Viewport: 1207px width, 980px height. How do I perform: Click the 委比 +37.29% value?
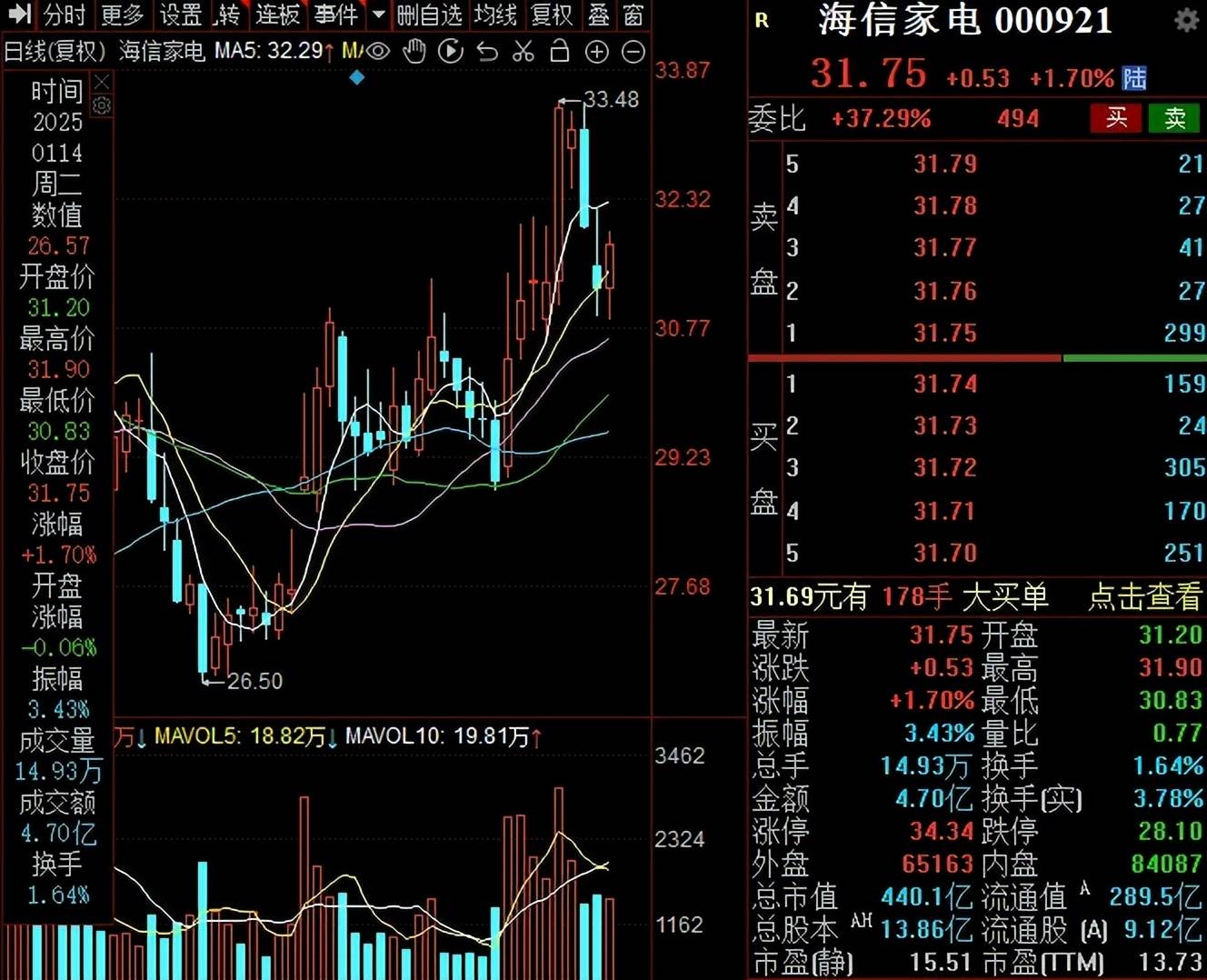click(881, 118)
